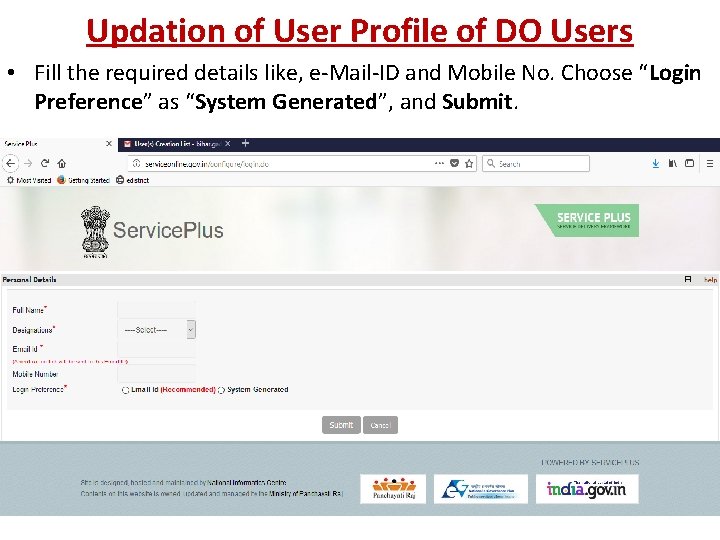Switch to User(s) Creation List tab
The image size is (720, 540).
178,144
